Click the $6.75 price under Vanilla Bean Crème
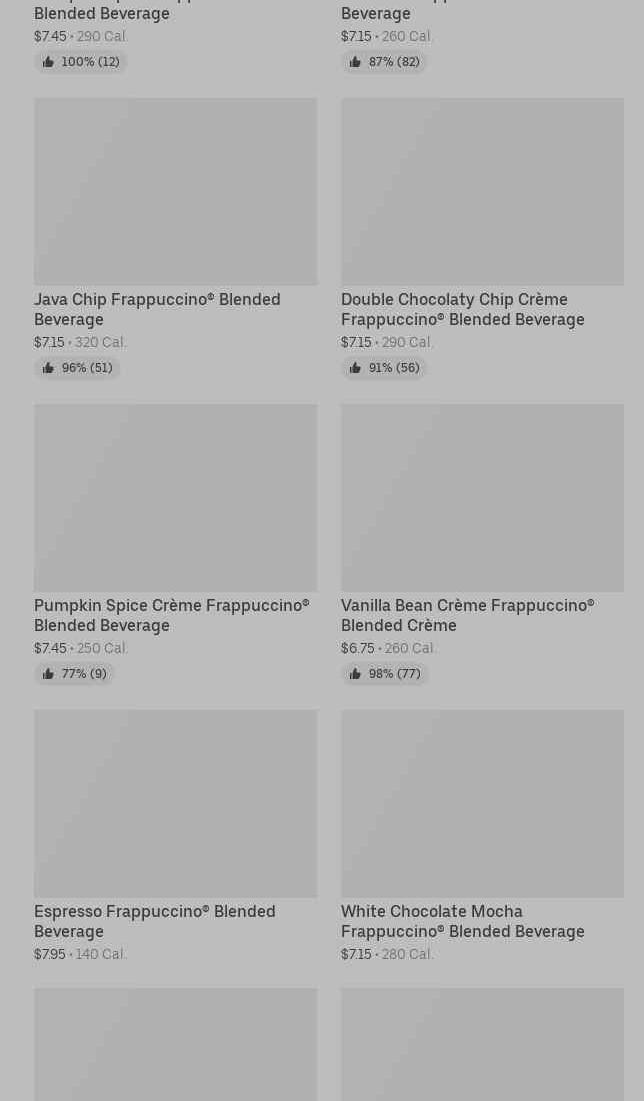 point(357,648)
